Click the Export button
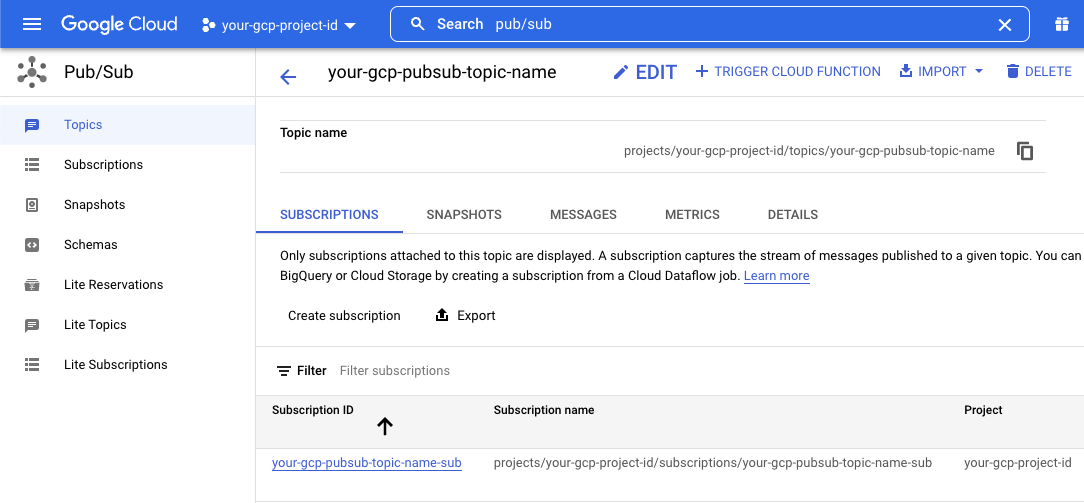 click(x=465, y=316)
